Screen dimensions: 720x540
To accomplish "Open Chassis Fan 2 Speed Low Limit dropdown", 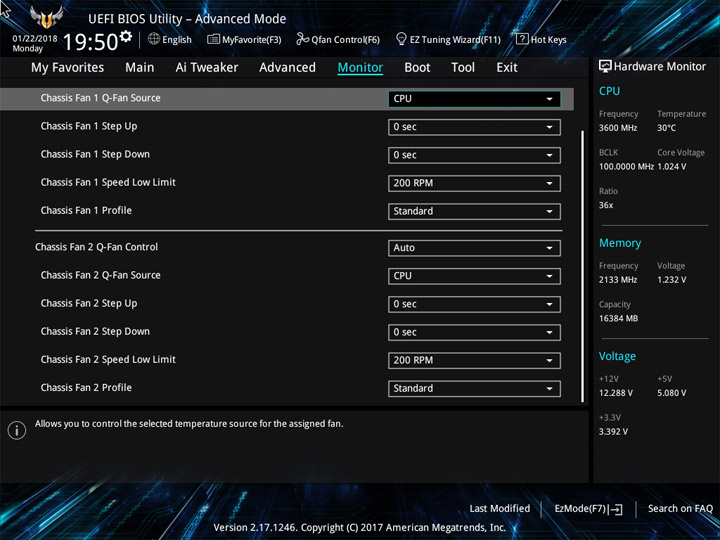I will [x=474, y=360].
